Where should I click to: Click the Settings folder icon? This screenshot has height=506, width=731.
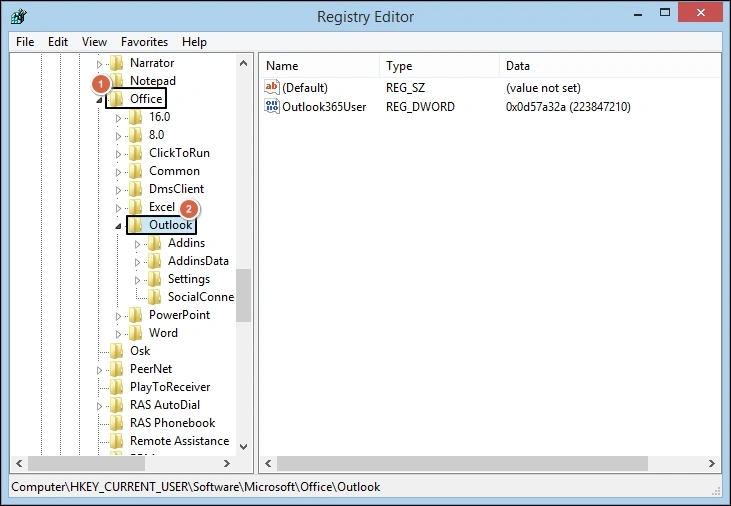pyautogui.click(x=154, y=279)
